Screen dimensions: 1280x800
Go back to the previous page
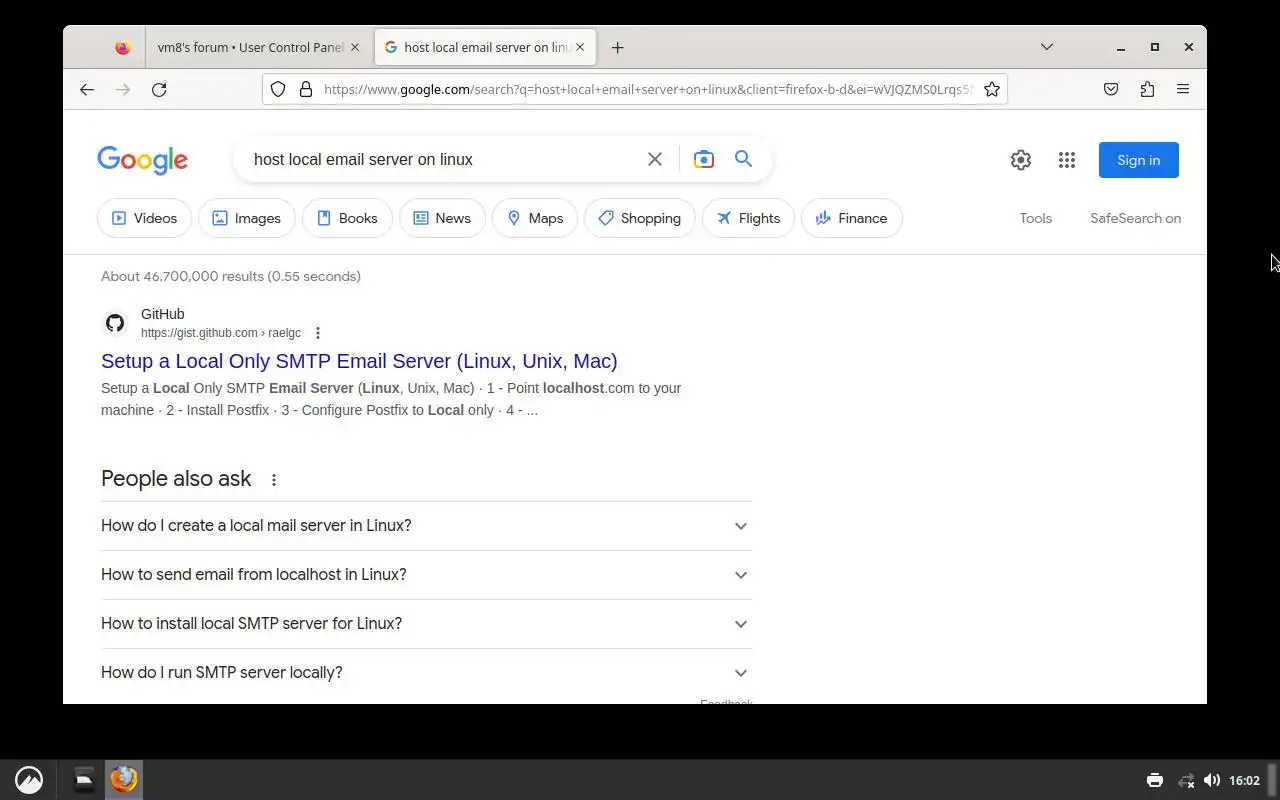click(87, 89)
